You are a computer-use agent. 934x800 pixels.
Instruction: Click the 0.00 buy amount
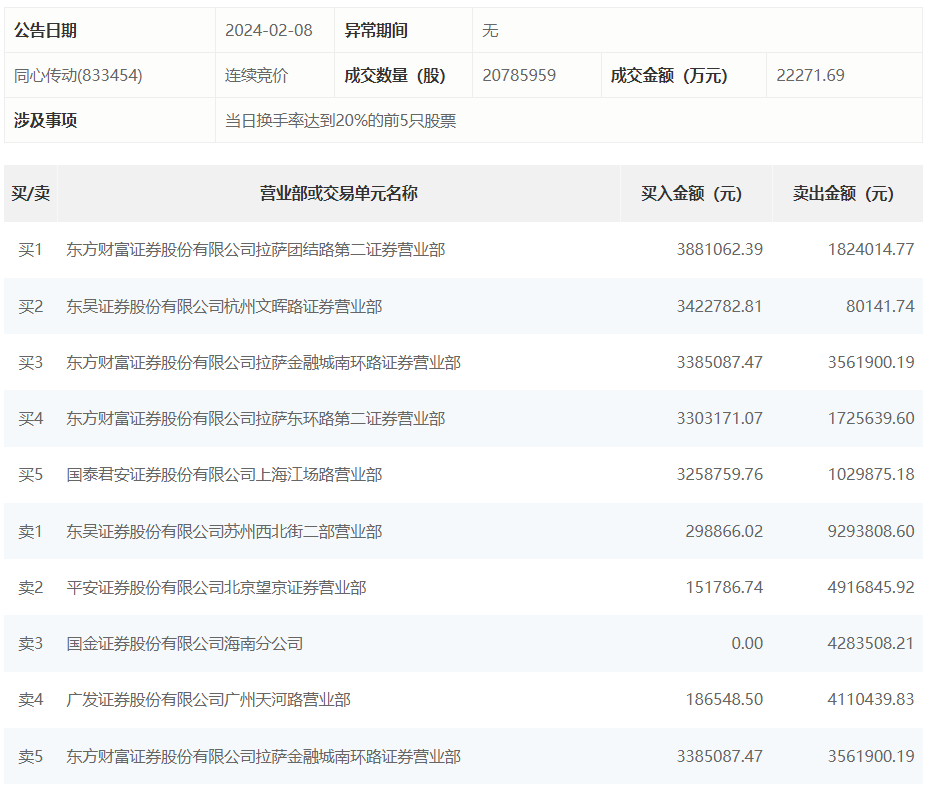(x=747, y=644)
